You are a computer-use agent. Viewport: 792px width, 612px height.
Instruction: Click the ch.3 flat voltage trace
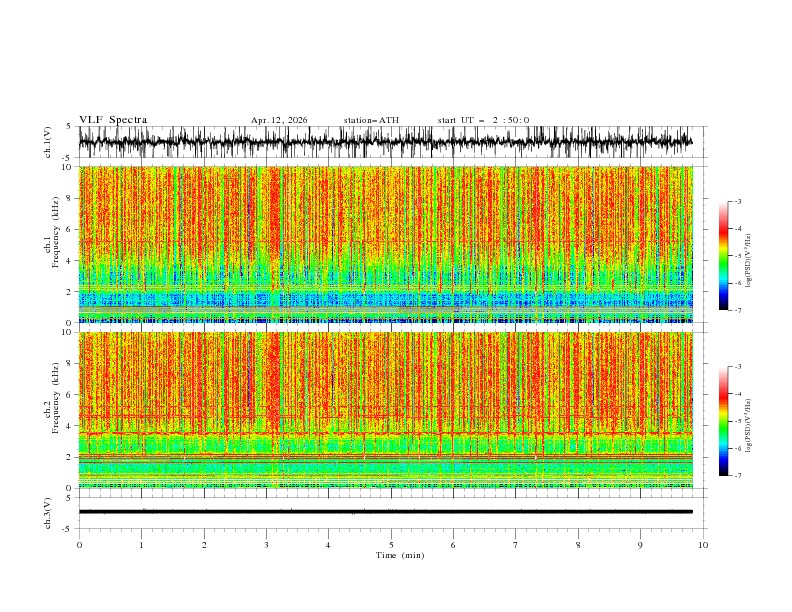[385, 512]
